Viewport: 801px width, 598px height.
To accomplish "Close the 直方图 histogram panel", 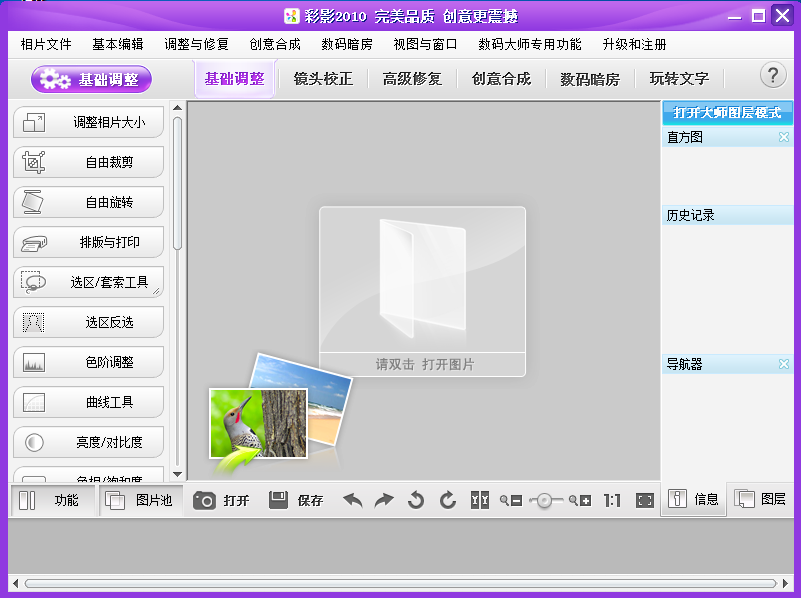I will 784,137.
